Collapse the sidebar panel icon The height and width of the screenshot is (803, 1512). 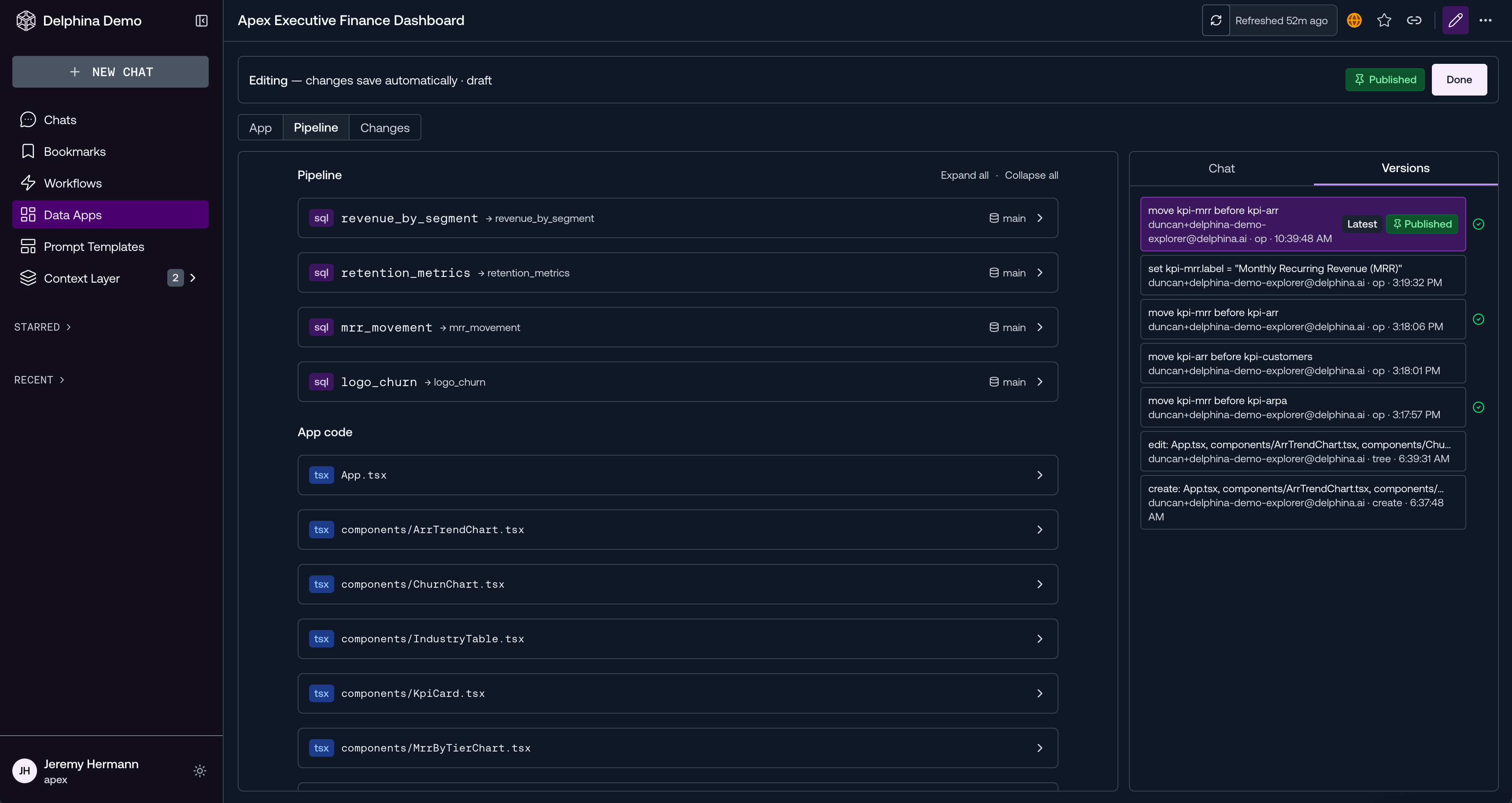click(201, 21)
